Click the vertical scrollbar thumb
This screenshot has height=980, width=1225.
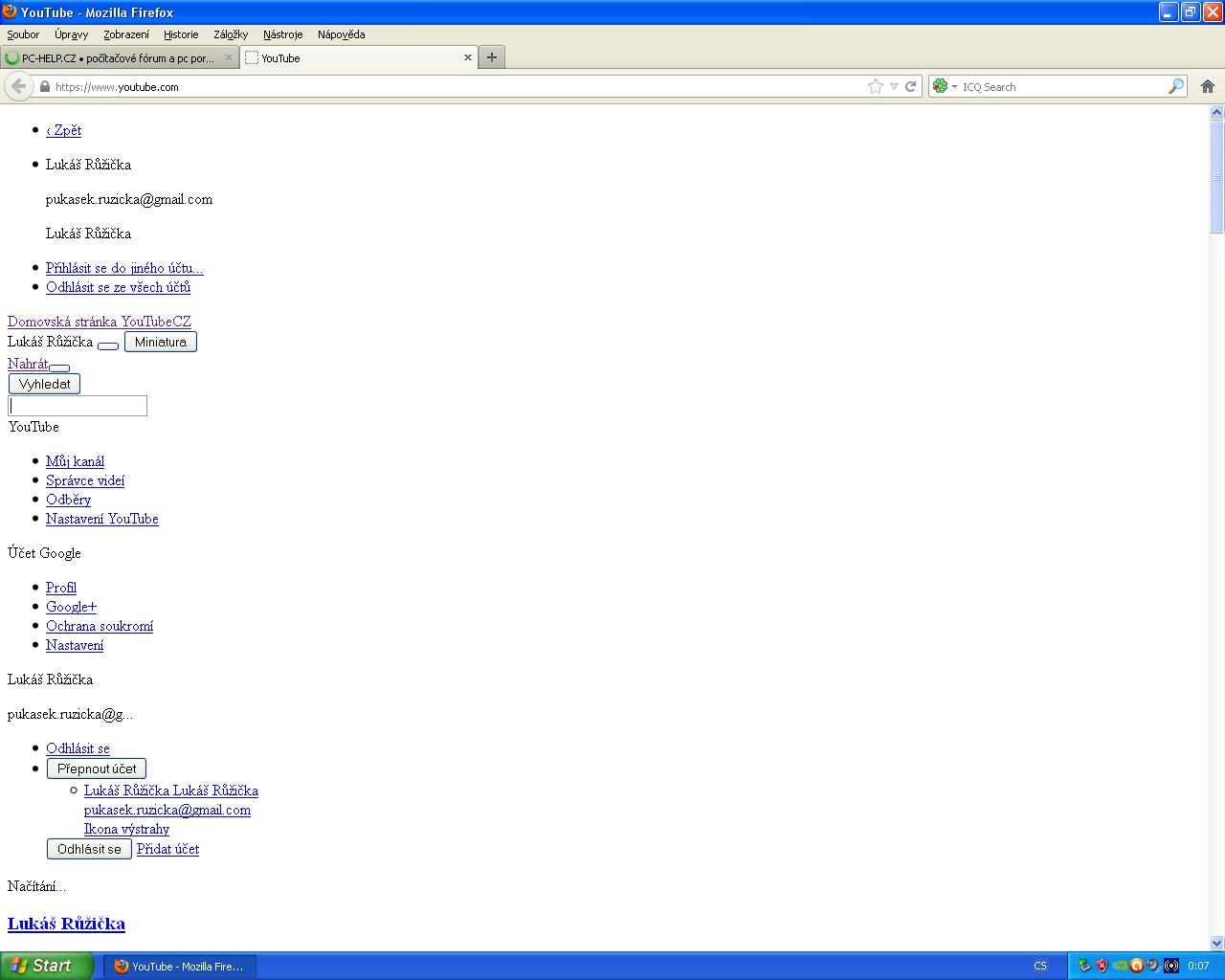coord(1216,177)
